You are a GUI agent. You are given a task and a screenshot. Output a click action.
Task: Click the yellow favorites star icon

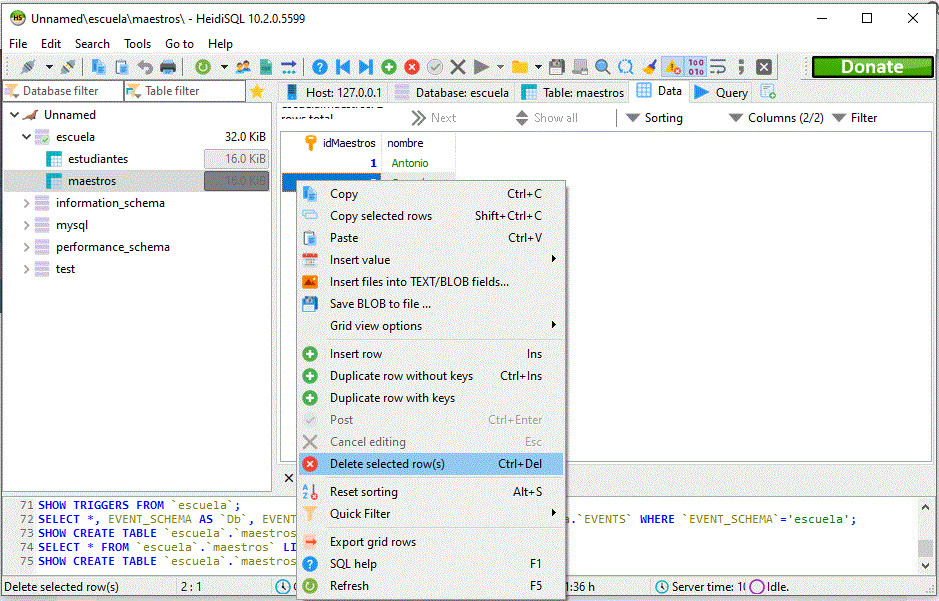[257, 91]
